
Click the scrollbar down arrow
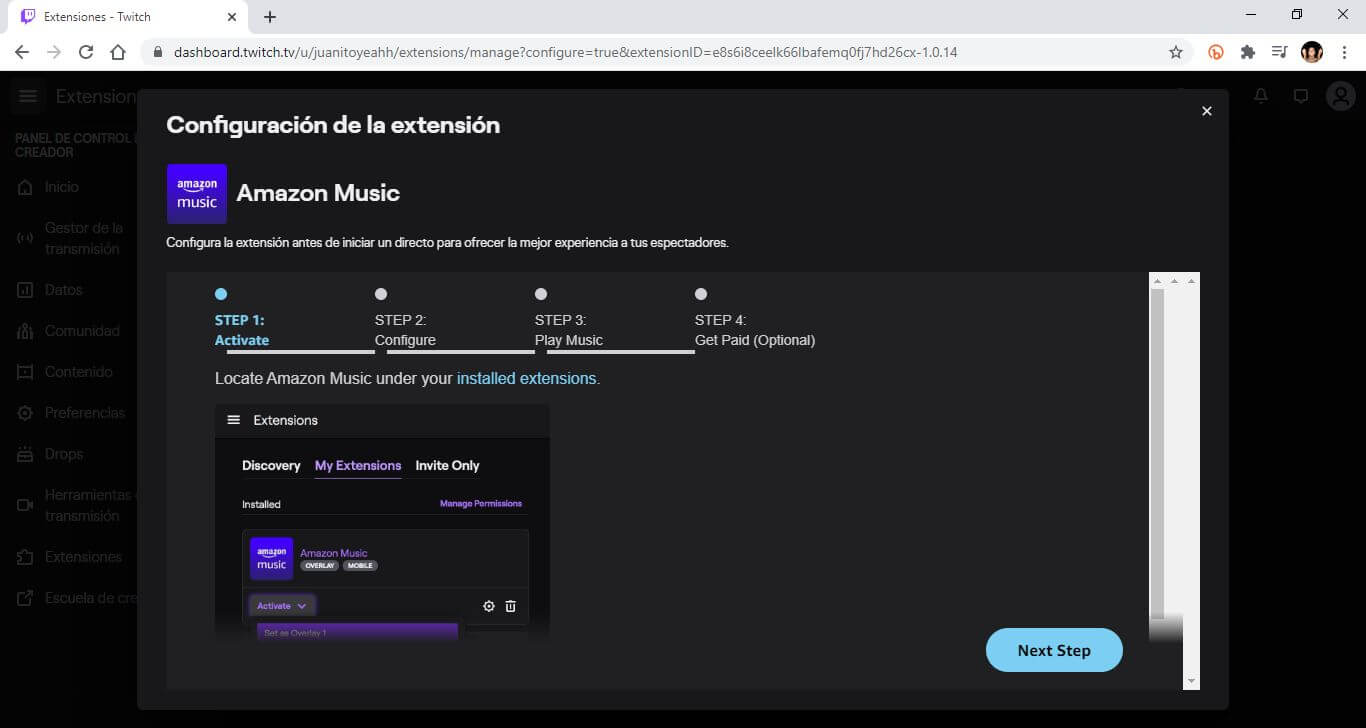[1190, 681]
